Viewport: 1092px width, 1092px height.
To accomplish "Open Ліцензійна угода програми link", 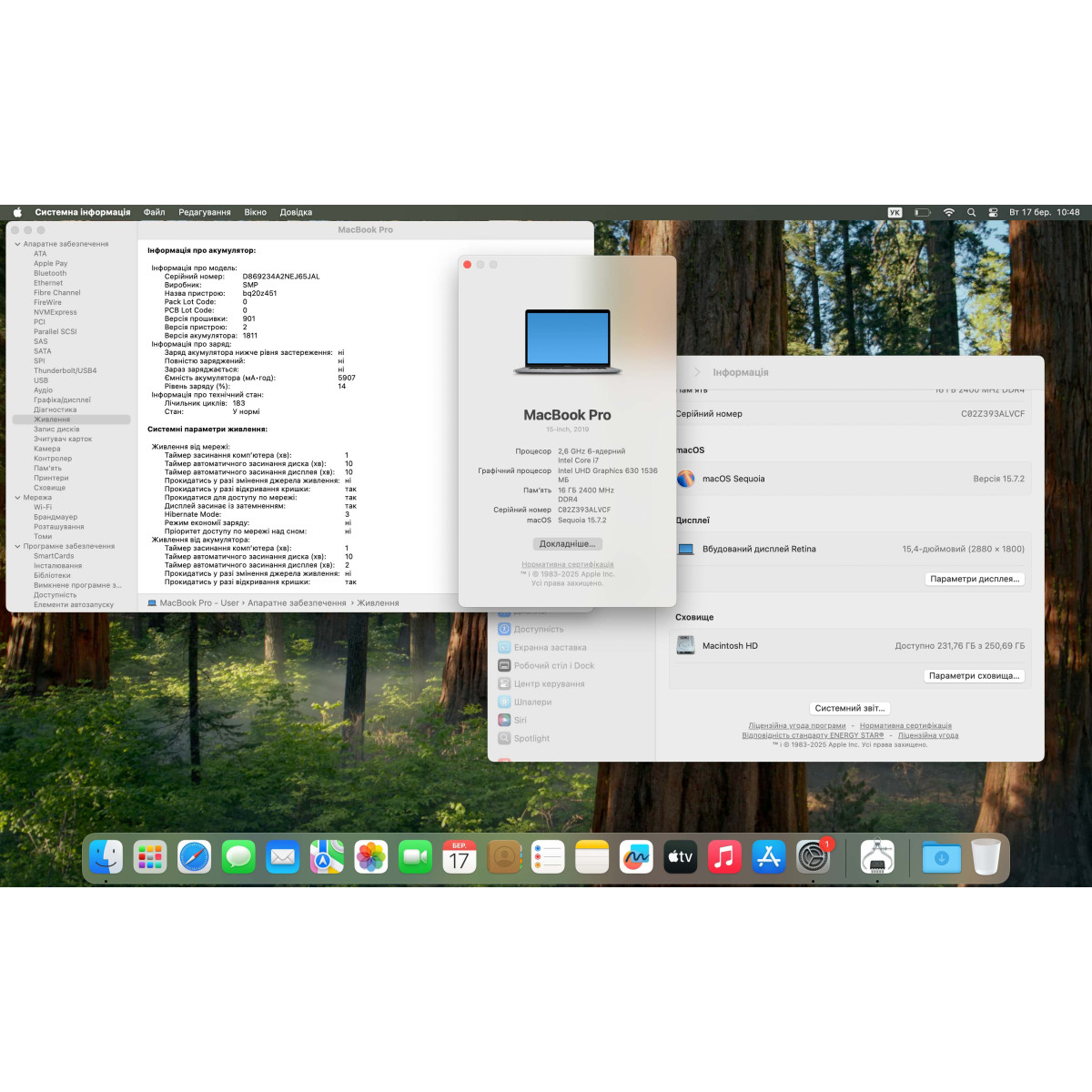I will coord(797,726).
